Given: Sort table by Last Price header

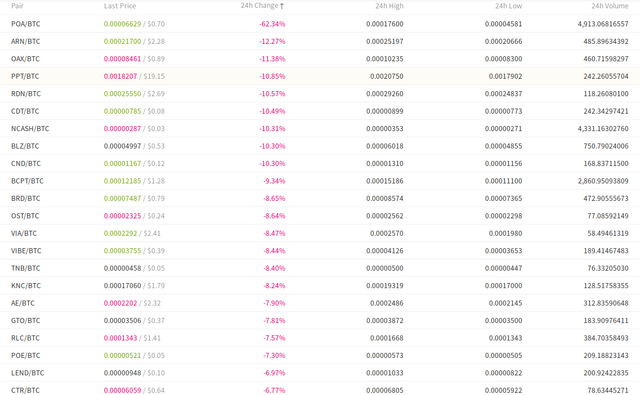Looking at the screenshot, I should click(x=120, y=6).
